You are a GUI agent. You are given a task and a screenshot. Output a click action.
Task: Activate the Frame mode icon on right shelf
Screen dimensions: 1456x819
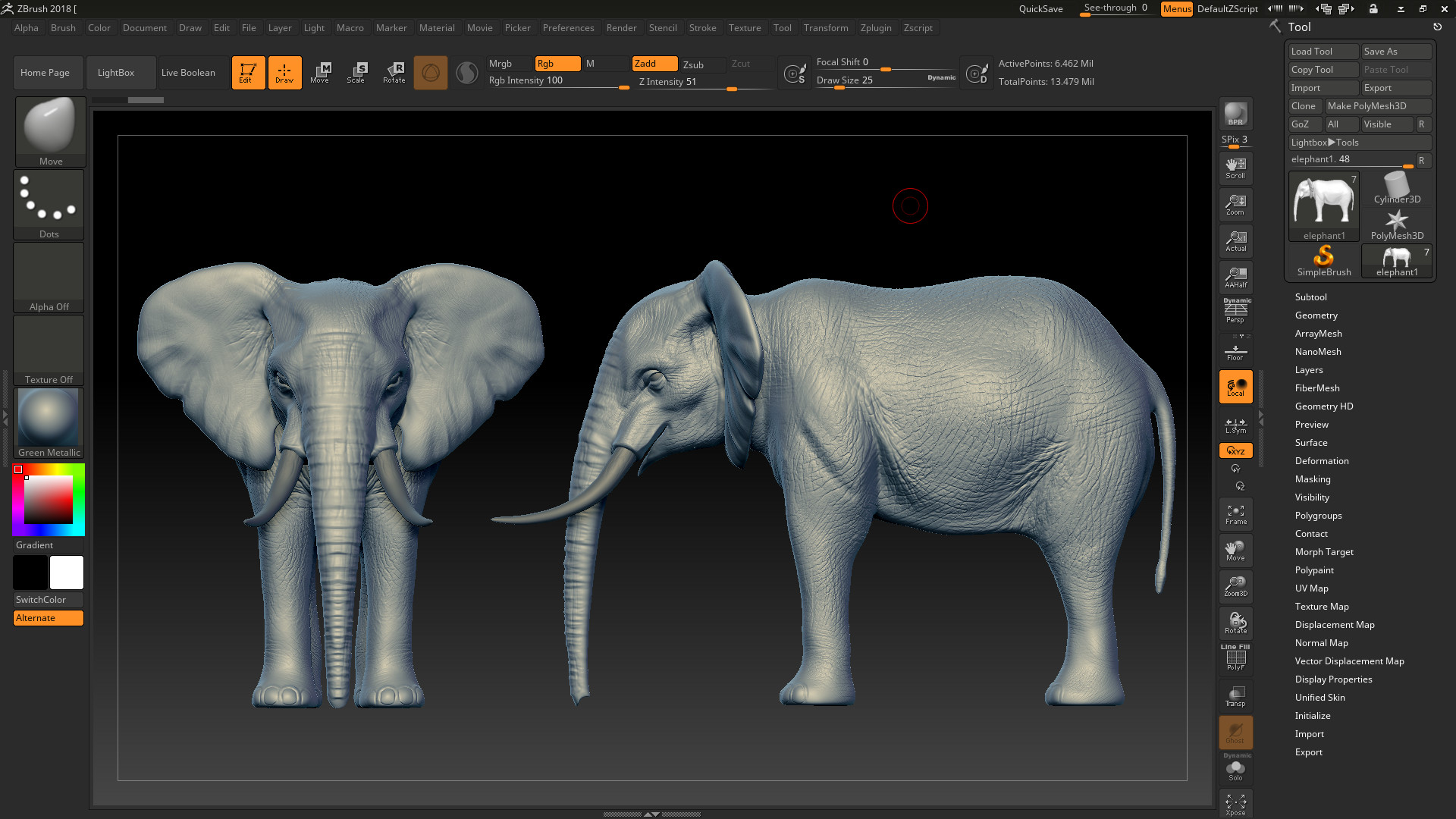pyautogui.click(x=1235, y=513)
